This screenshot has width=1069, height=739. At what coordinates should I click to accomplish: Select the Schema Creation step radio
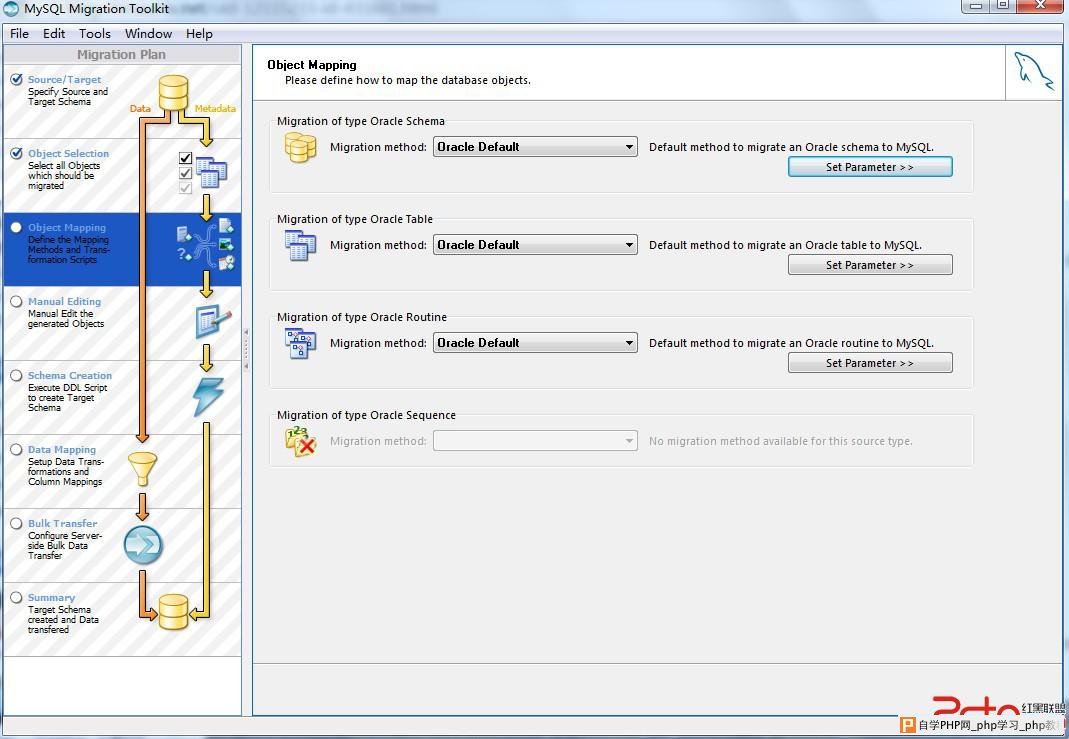[x=16, y=376]
